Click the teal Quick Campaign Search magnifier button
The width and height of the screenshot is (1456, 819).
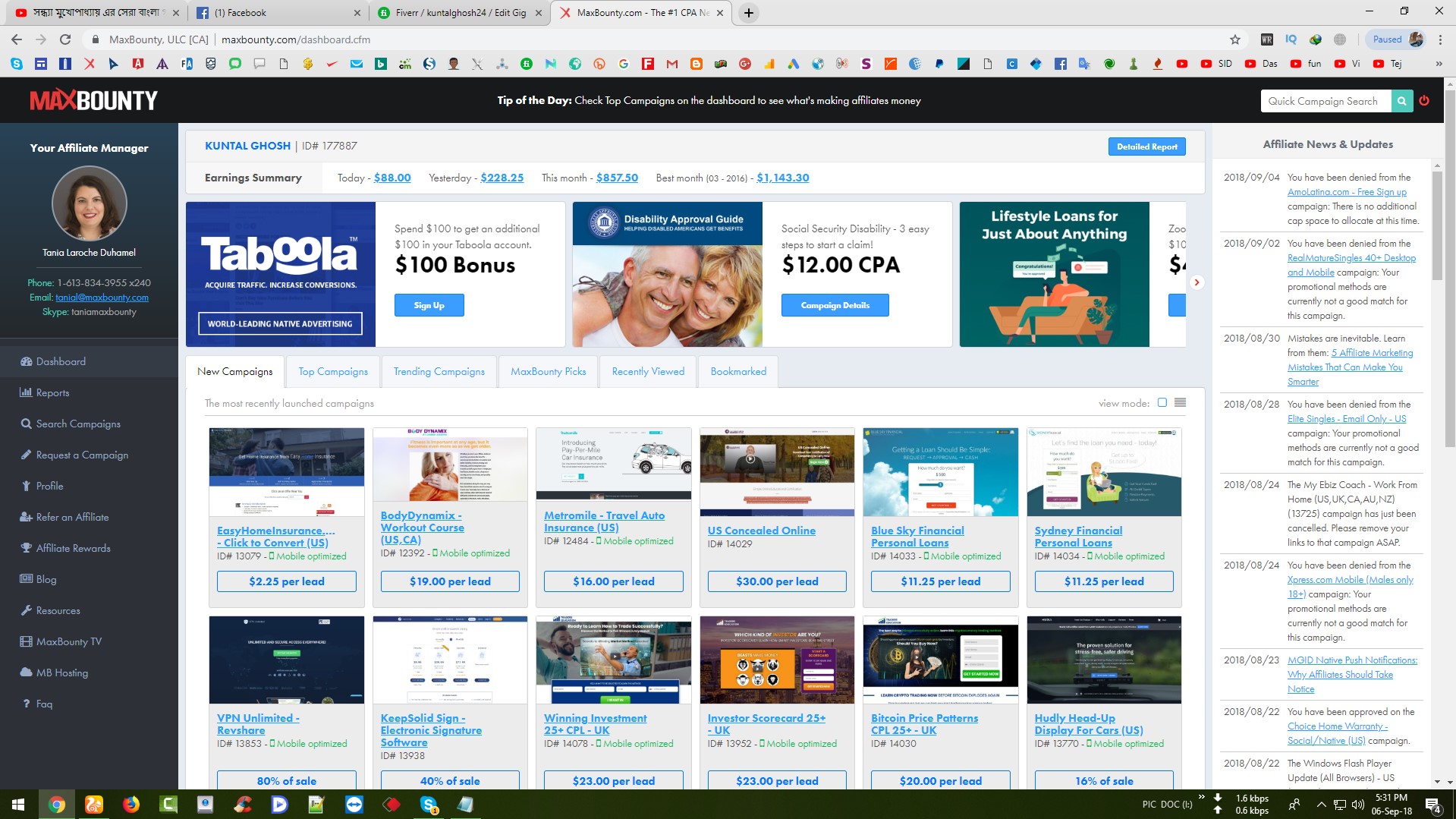(1401, 101)
